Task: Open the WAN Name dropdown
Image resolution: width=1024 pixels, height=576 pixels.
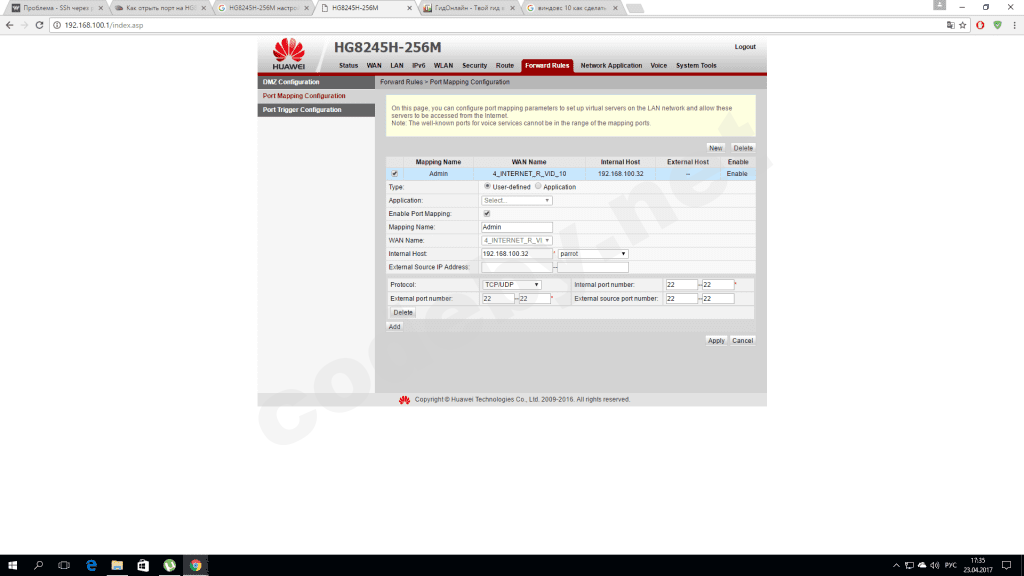Action: tap(517, 240)
